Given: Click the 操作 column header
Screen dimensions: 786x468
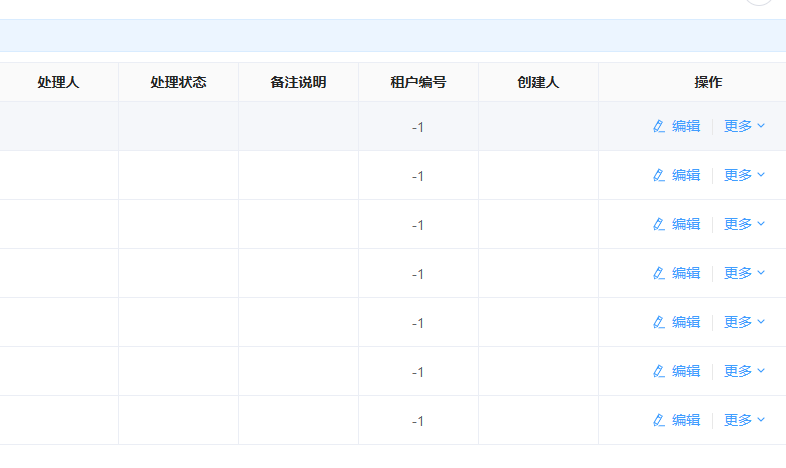Looking at the screenshot, I should [708, 82].
